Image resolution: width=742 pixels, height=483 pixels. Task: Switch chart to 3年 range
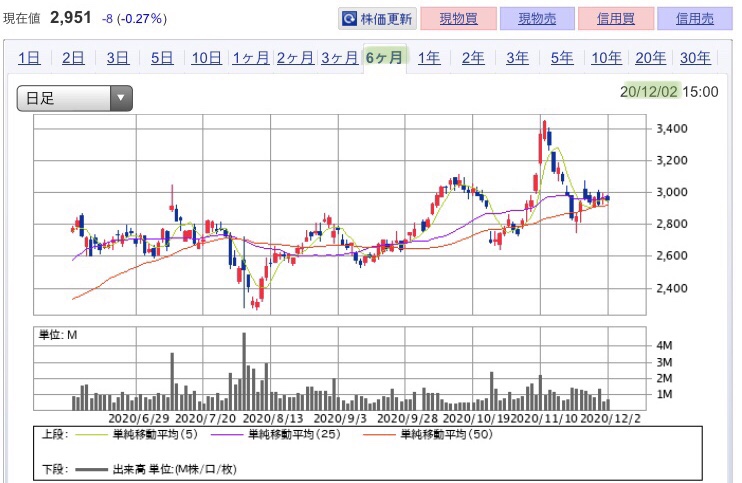pyautogui.click(x=517, y=58)
